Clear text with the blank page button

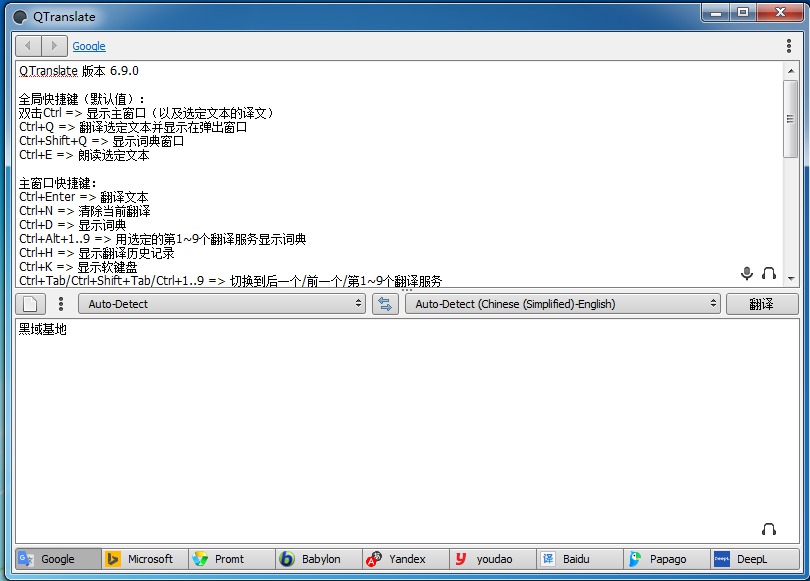pos(30,304)
